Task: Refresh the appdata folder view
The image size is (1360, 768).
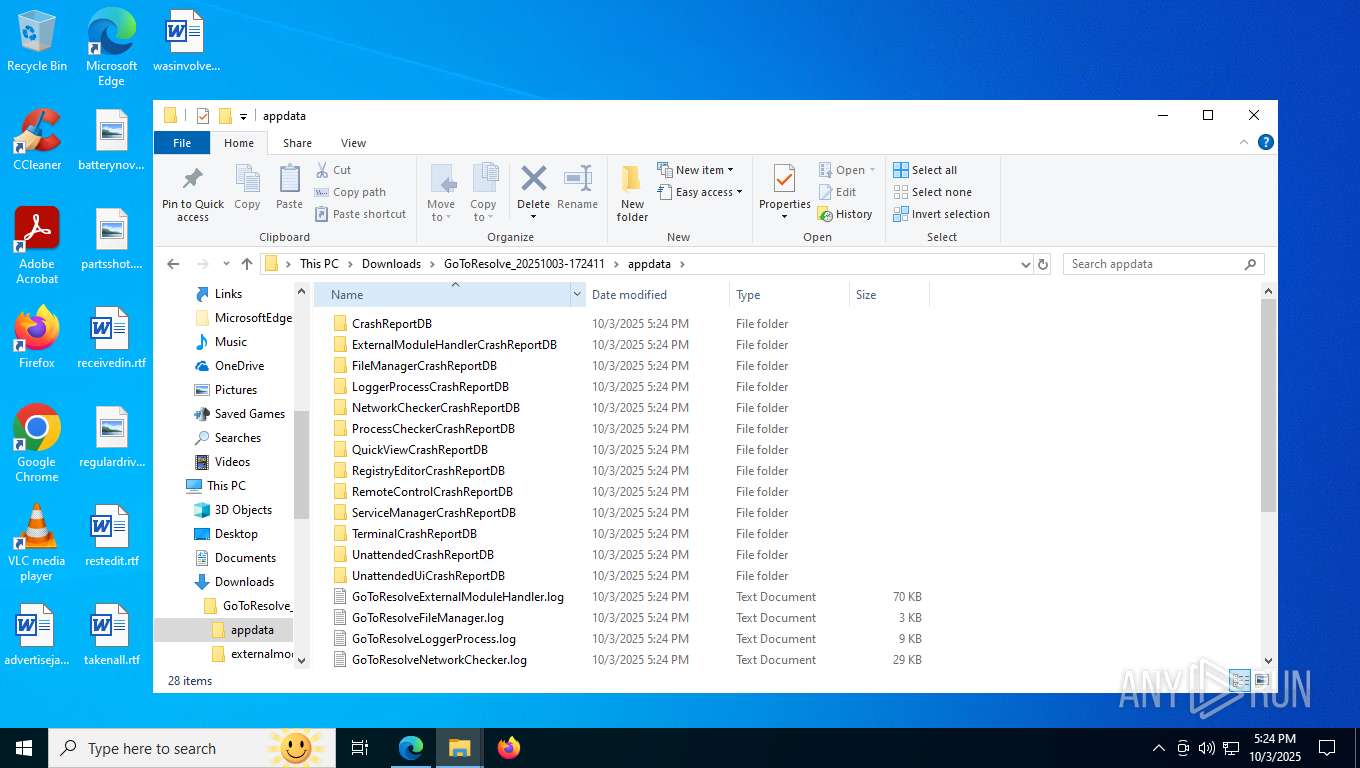Action: pos(1043,264)
